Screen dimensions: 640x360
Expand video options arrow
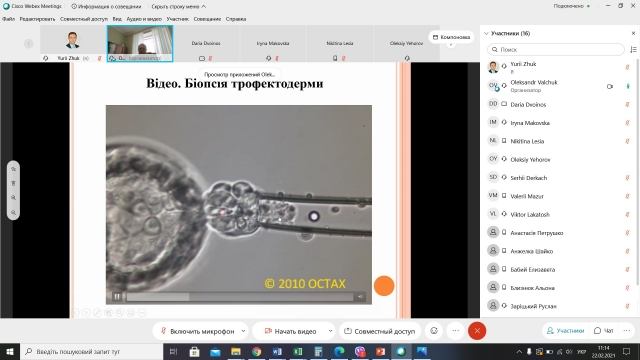click(330, 331)
